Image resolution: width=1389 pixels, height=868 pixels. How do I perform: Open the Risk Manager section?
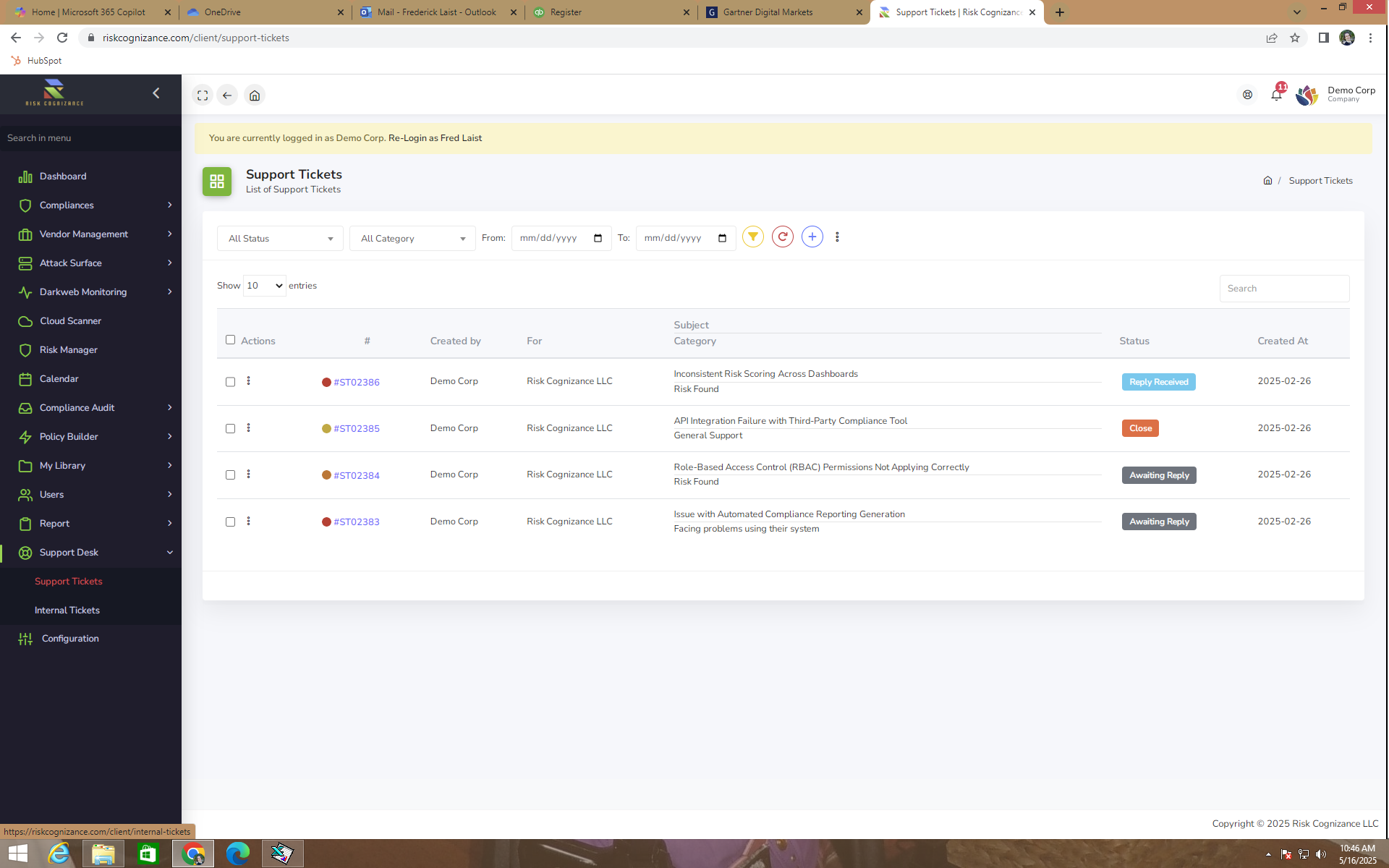[67, 349]
